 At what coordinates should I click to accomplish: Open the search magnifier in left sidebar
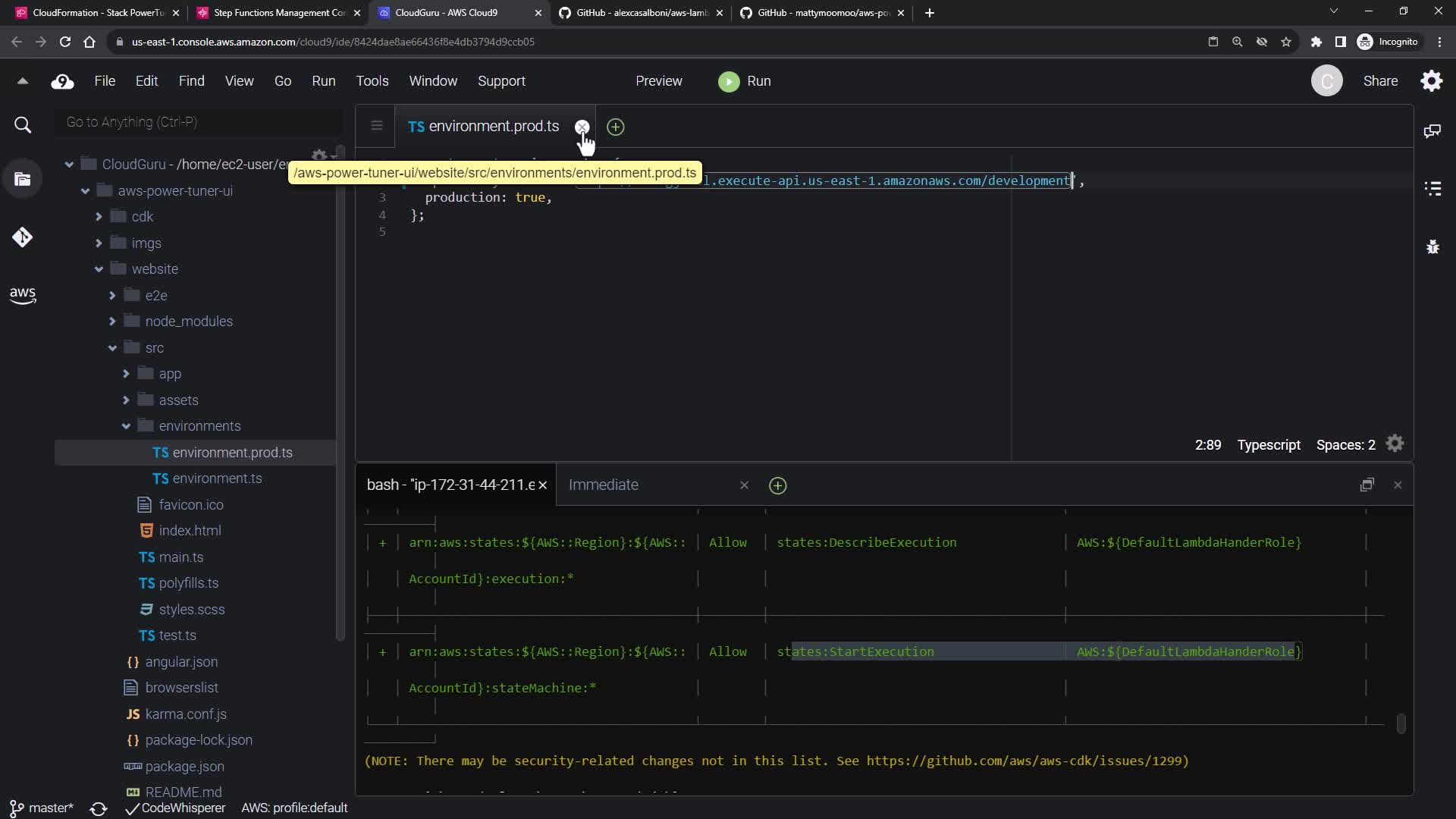[x=23, y=125]
